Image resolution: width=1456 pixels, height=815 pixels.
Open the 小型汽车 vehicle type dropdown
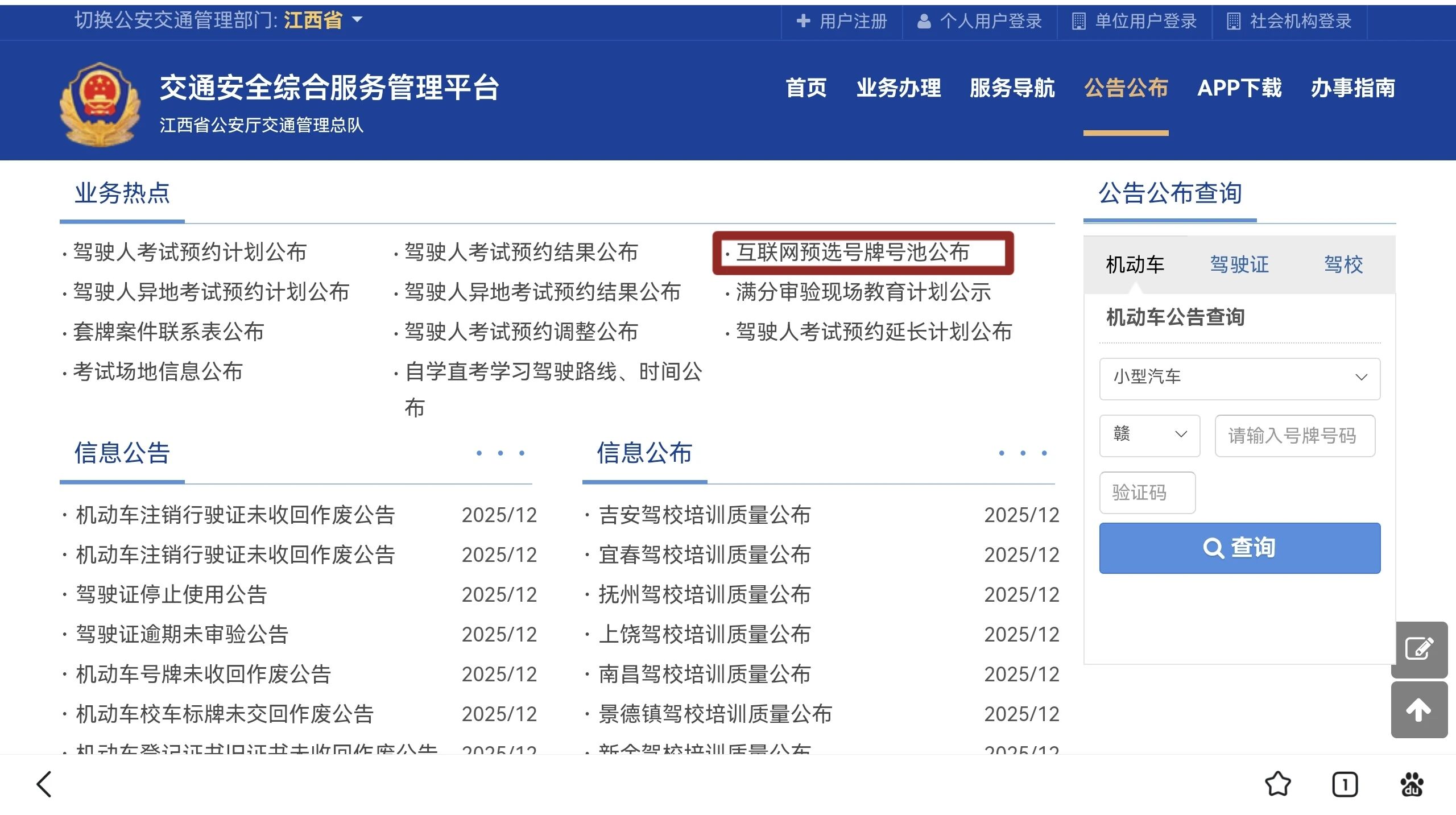(1239, 378)
